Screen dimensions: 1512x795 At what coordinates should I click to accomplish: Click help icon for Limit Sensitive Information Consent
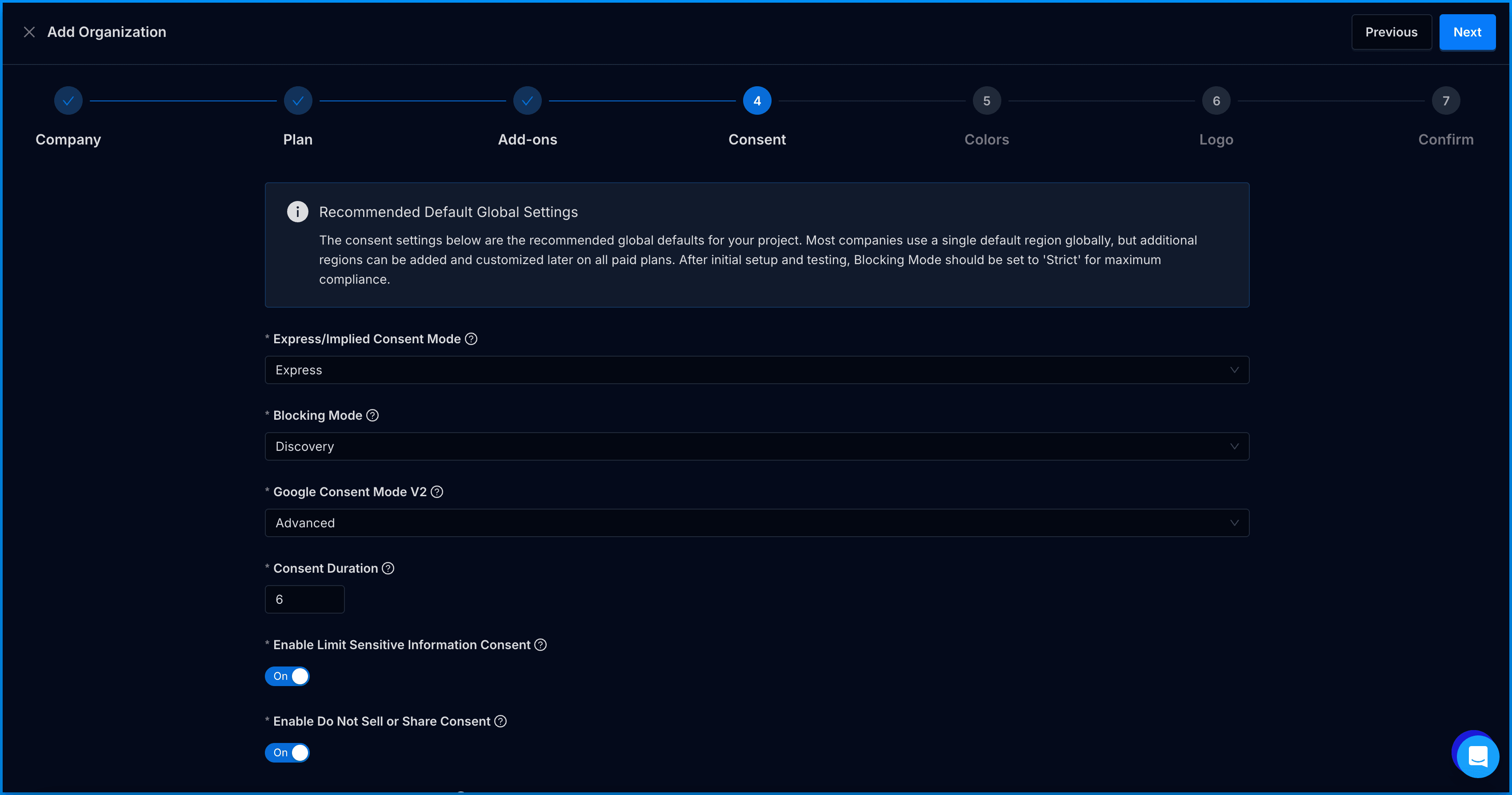pos(540,645)
